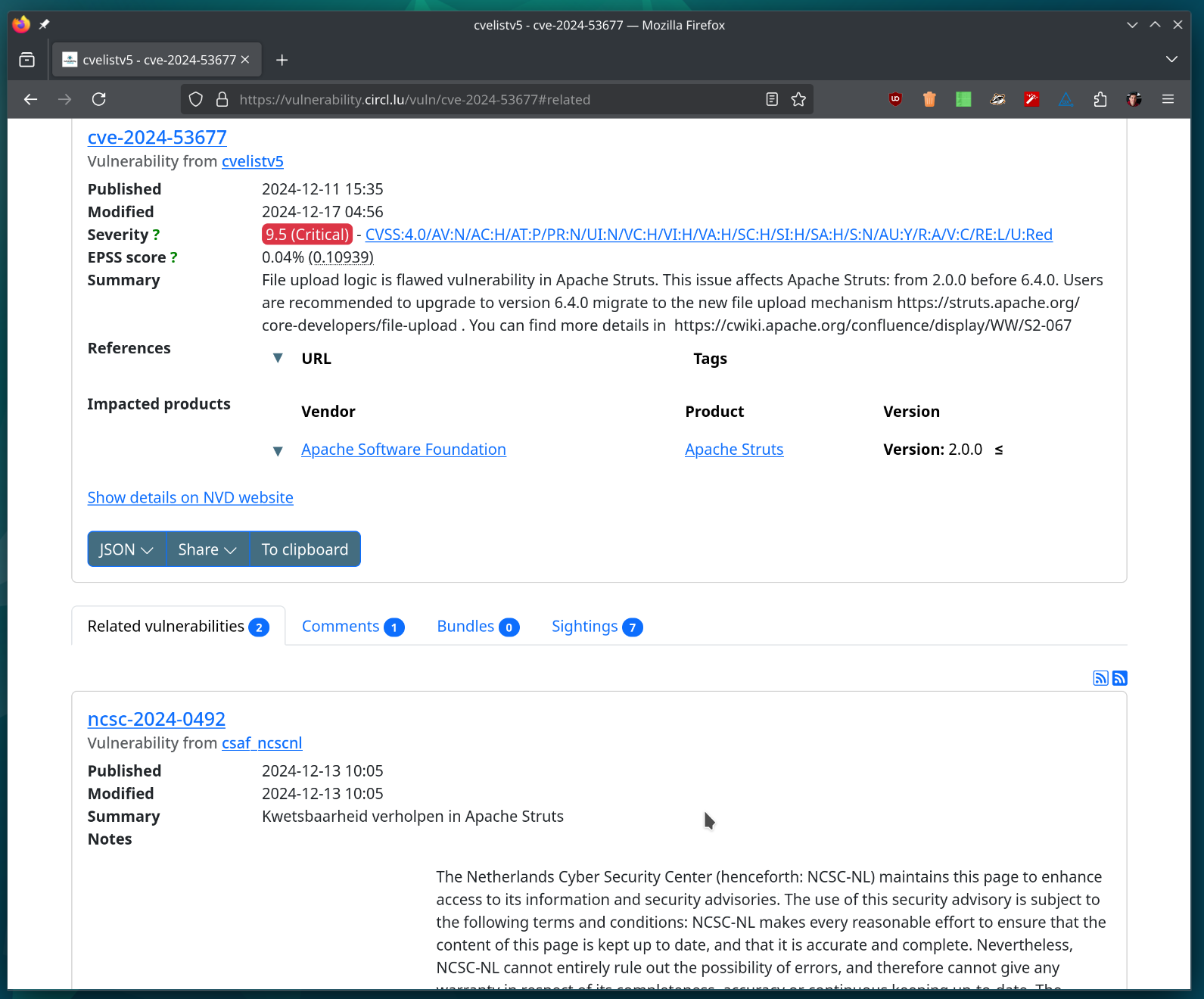
Task: Click the outlined RSS feed icon
Action: [1101, 678]
